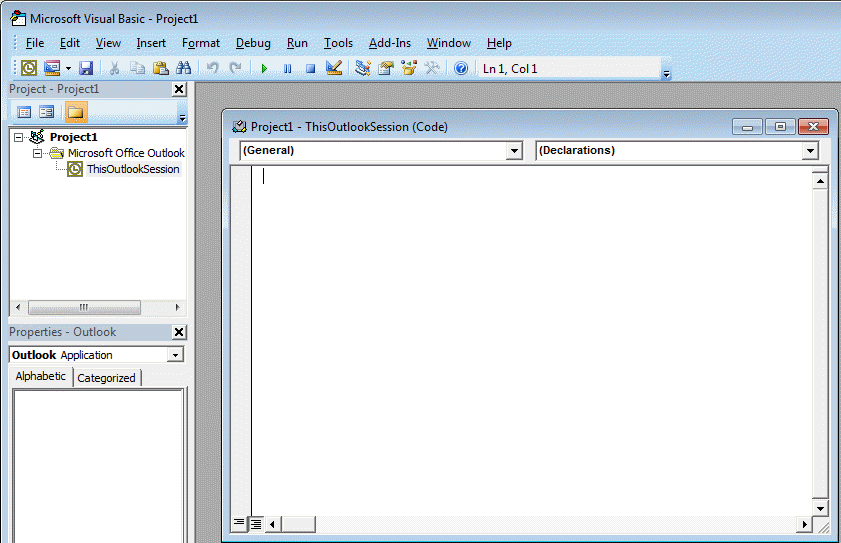Click Project pane horizontal scrollbar thumb
Image resolution: width=841 pixels, height=543 pixels.
point(84,307)
